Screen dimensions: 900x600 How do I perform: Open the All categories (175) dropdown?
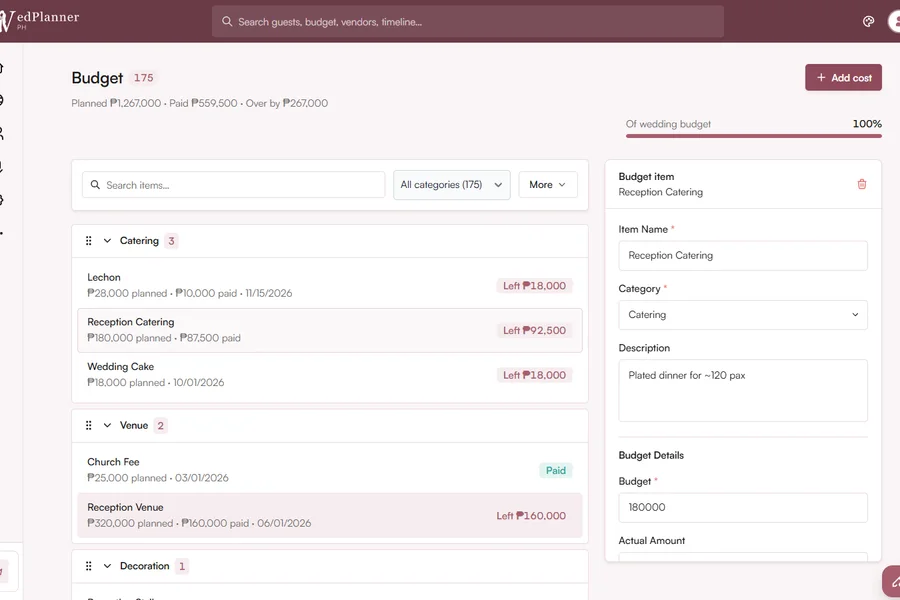452,185
